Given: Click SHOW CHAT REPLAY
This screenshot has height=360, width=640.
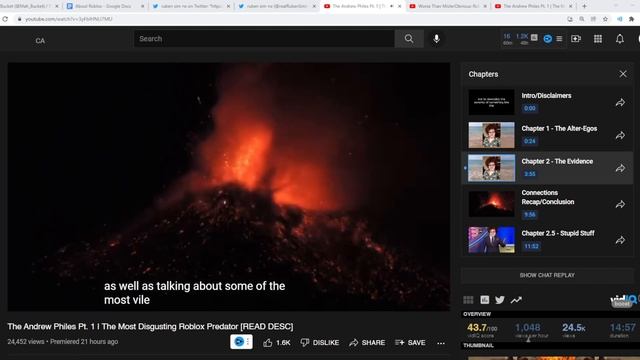Looking at the screenshot, I should tap(547, 275).
